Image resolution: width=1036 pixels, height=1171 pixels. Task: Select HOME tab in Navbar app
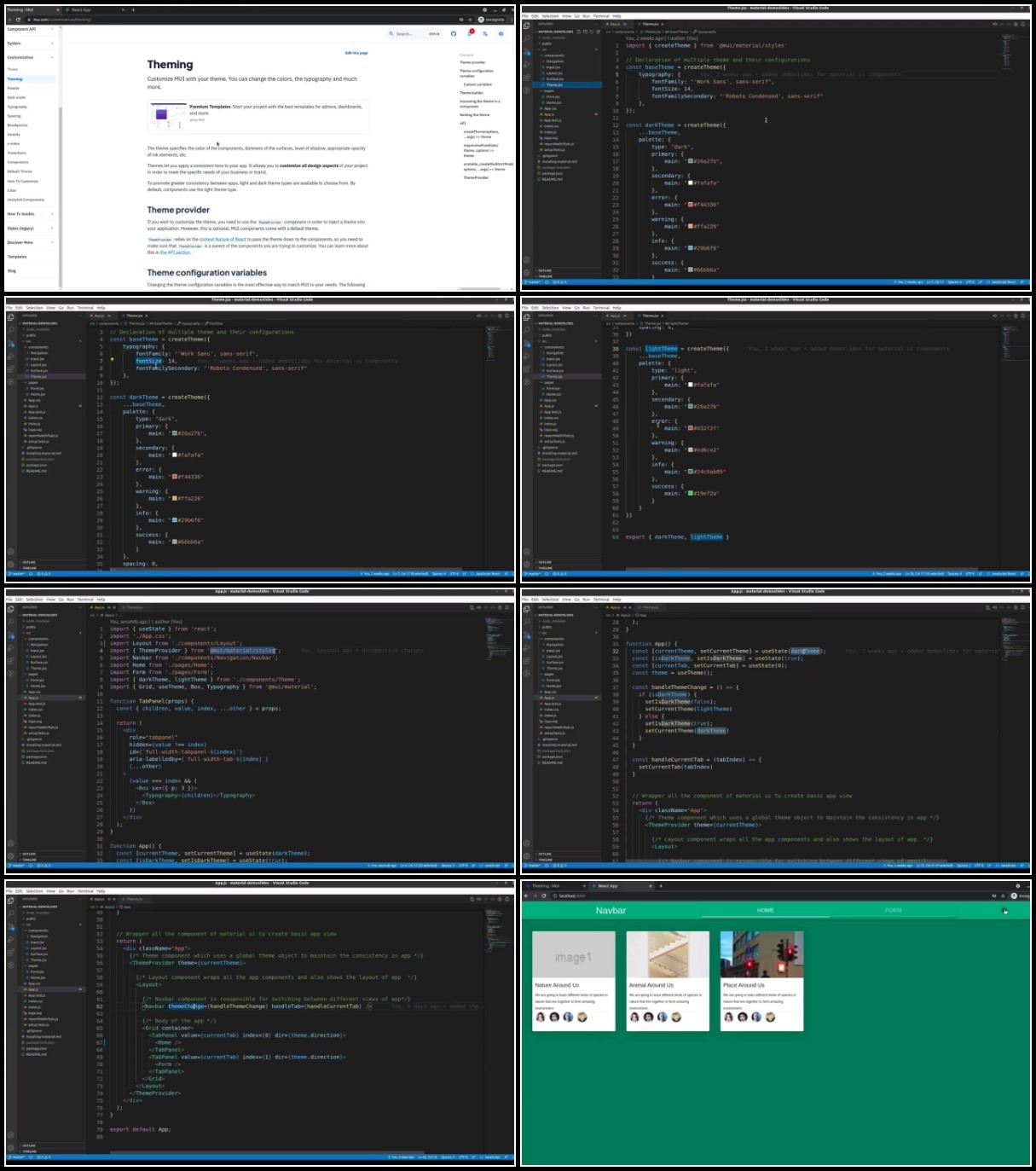click(x=765, y=911)
